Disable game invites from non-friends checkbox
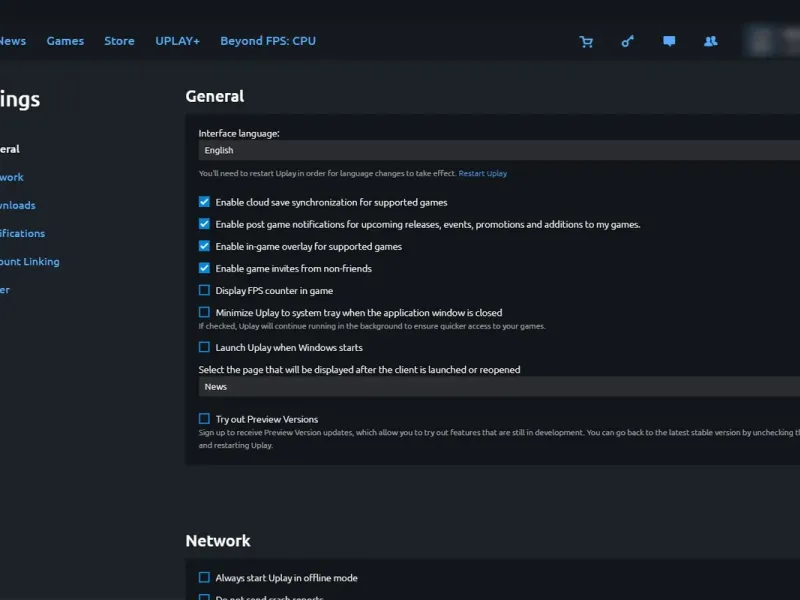This screenshot has height=600, width=800. (204, 268)
